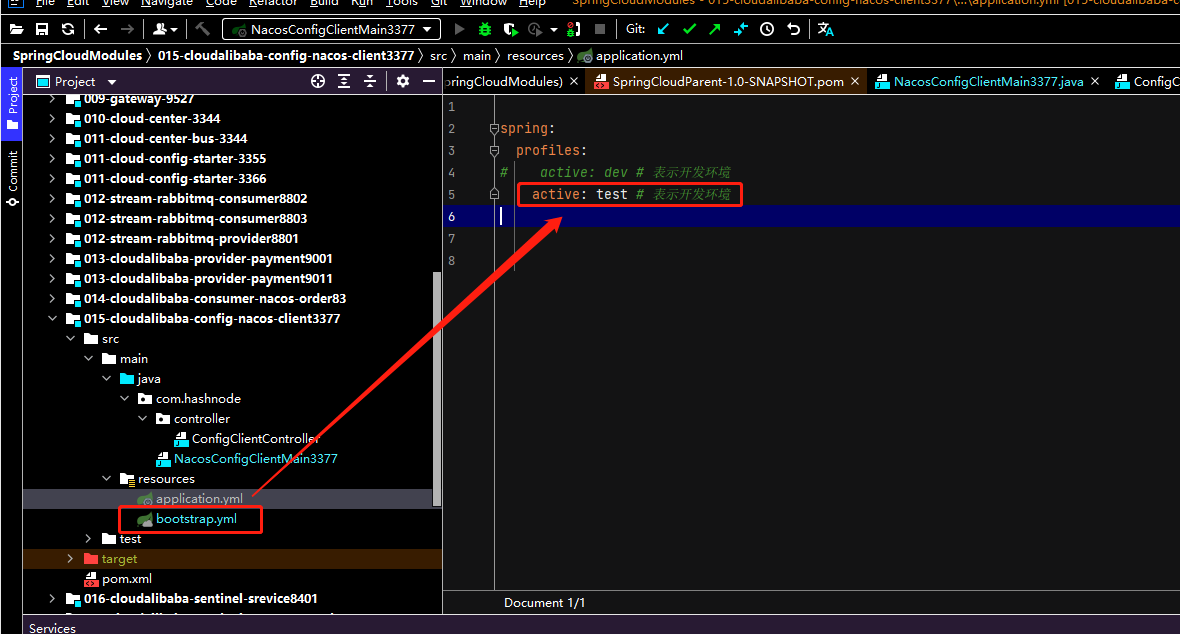Toggle the Commit tool window sidebar button
The height and width of the screenshot is (634, 1180).
point(12,178)
